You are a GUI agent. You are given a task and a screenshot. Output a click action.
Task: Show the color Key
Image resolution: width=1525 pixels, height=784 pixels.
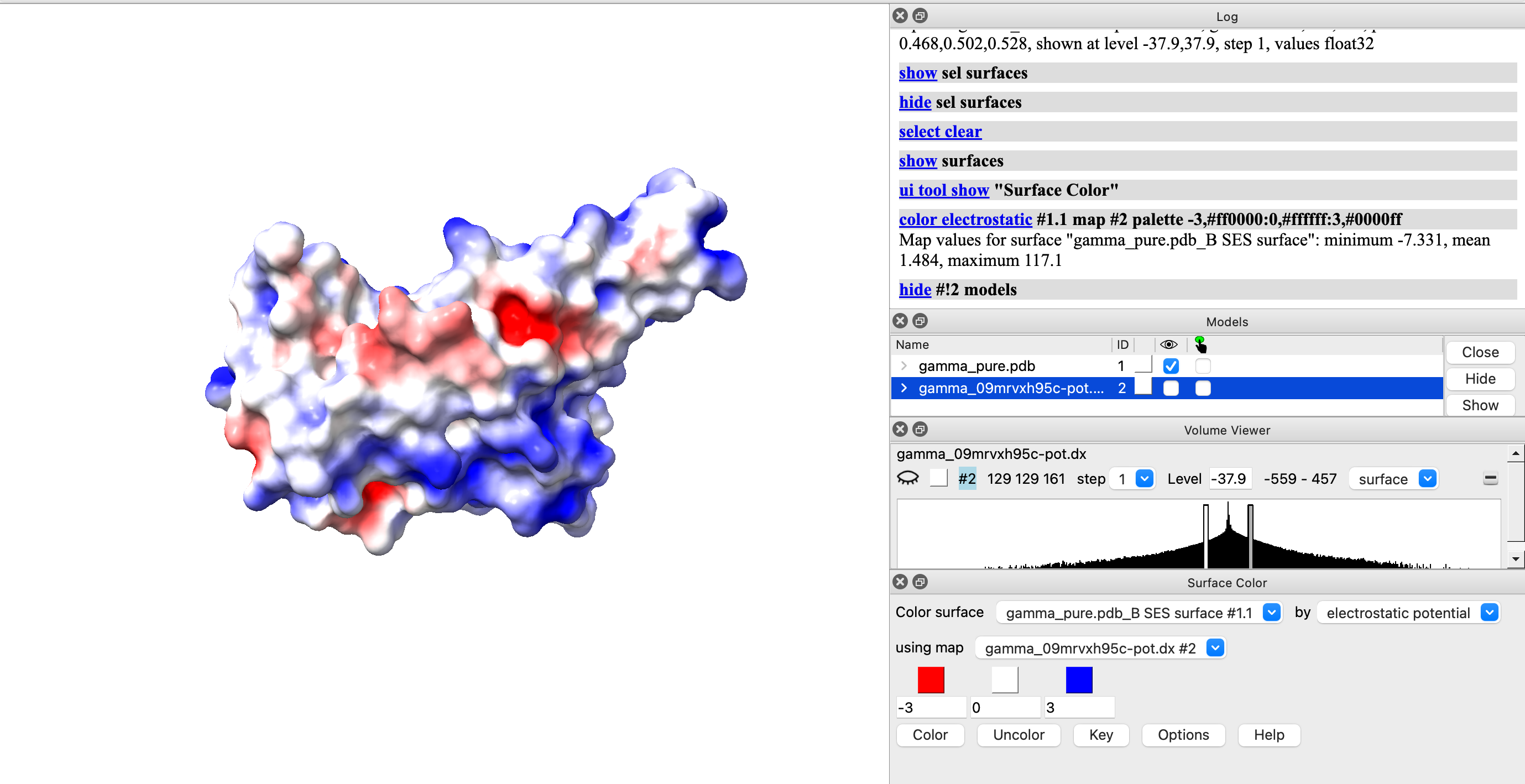click(1100, 735)
